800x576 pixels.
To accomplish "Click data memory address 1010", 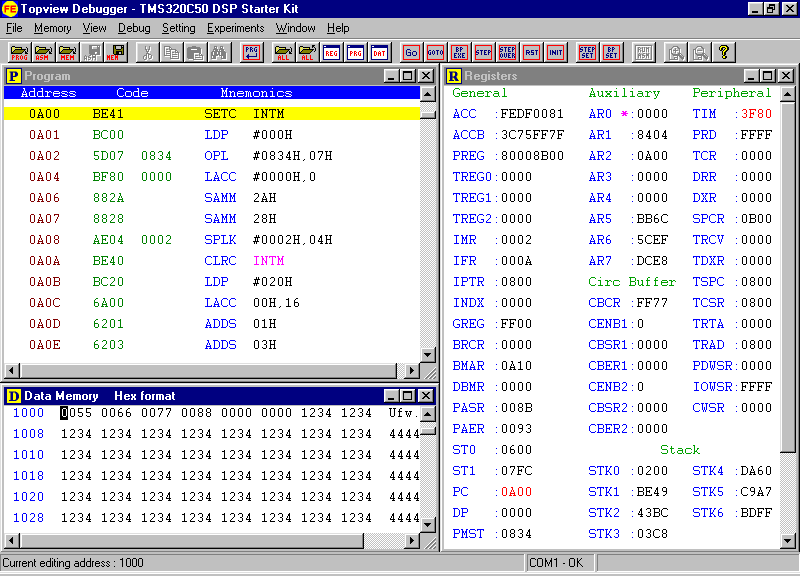I will click(28, 454).
